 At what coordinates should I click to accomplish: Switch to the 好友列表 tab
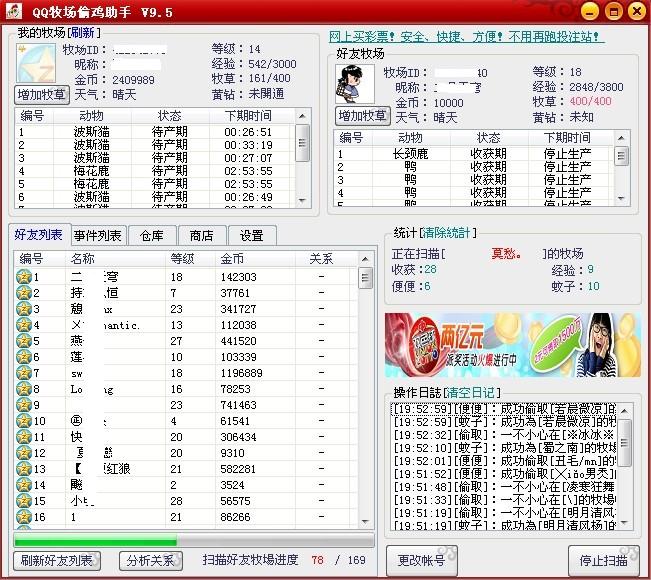[x=39, y=235]
